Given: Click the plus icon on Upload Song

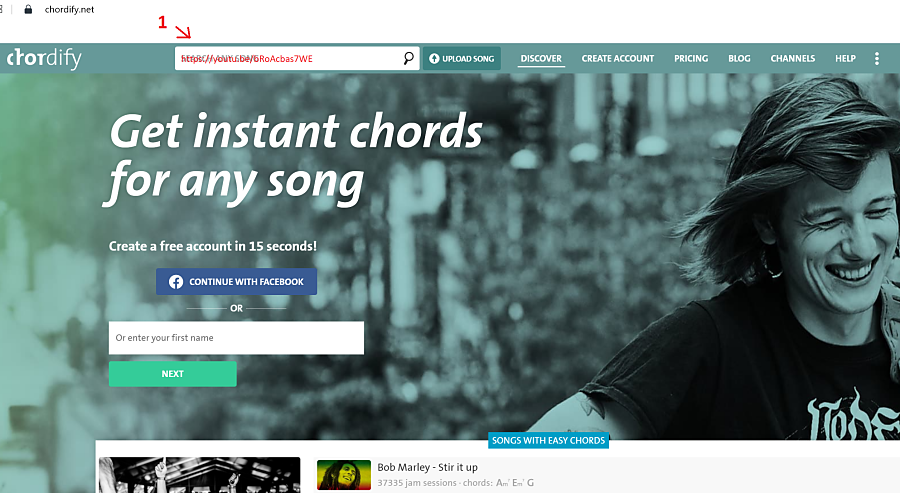Looking at the screenshot, I should pyautogui.click(x=434, y=59).
